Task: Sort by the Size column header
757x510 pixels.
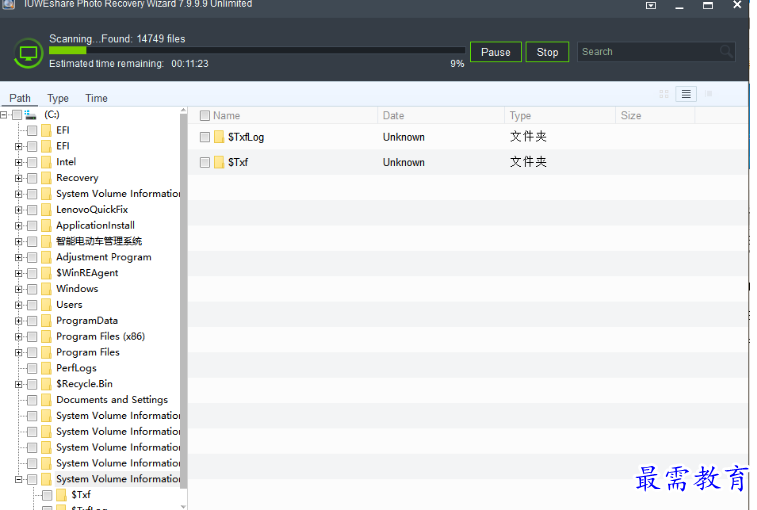Action: point(631,115)
